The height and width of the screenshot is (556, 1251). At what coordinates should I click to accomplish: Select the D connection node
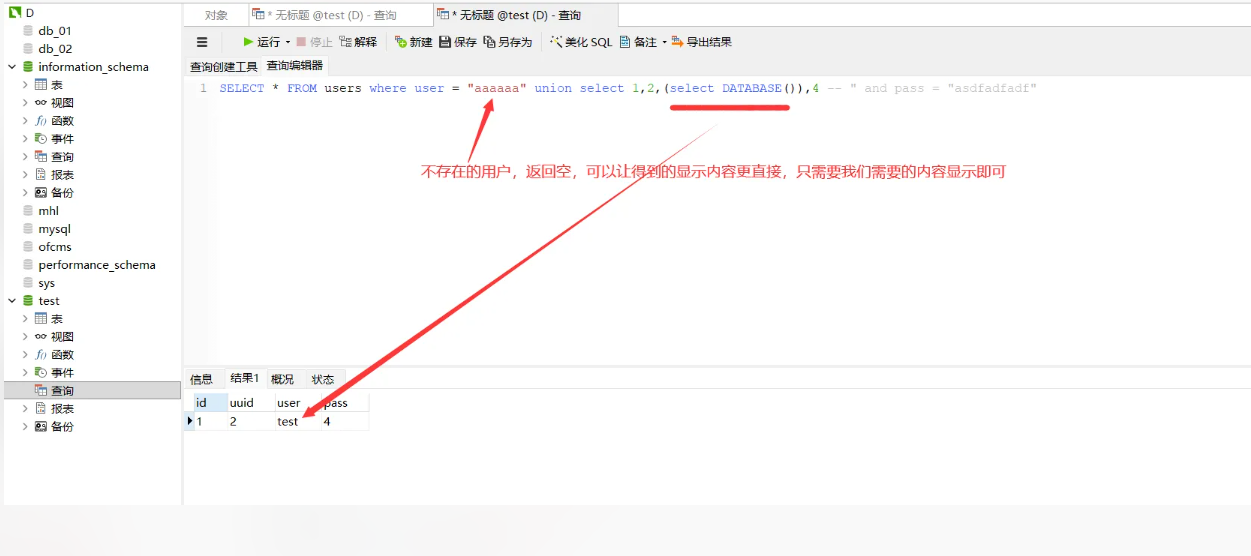coord(21,13)
